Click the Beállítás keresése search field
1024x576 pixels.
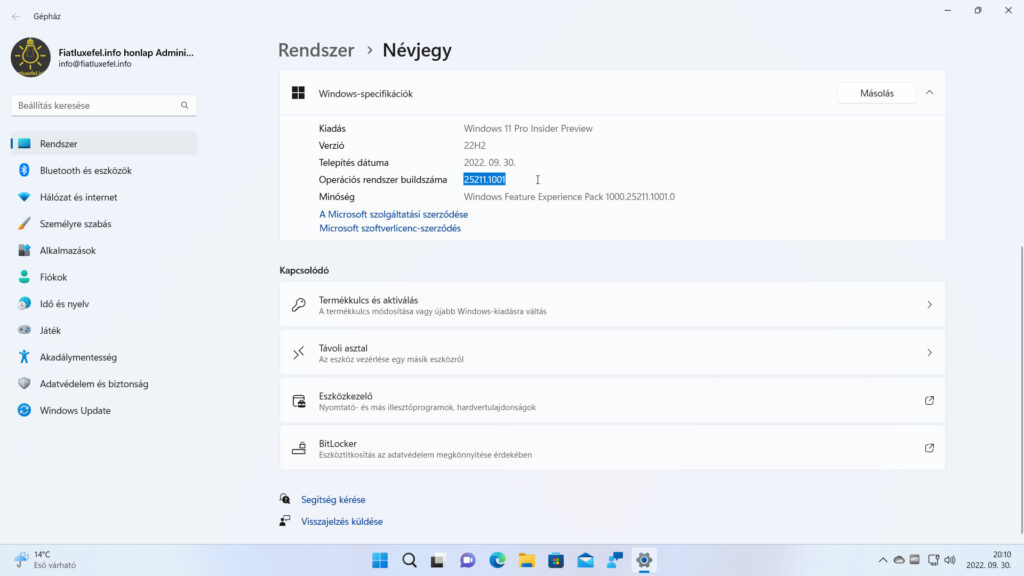pos(104,105)
